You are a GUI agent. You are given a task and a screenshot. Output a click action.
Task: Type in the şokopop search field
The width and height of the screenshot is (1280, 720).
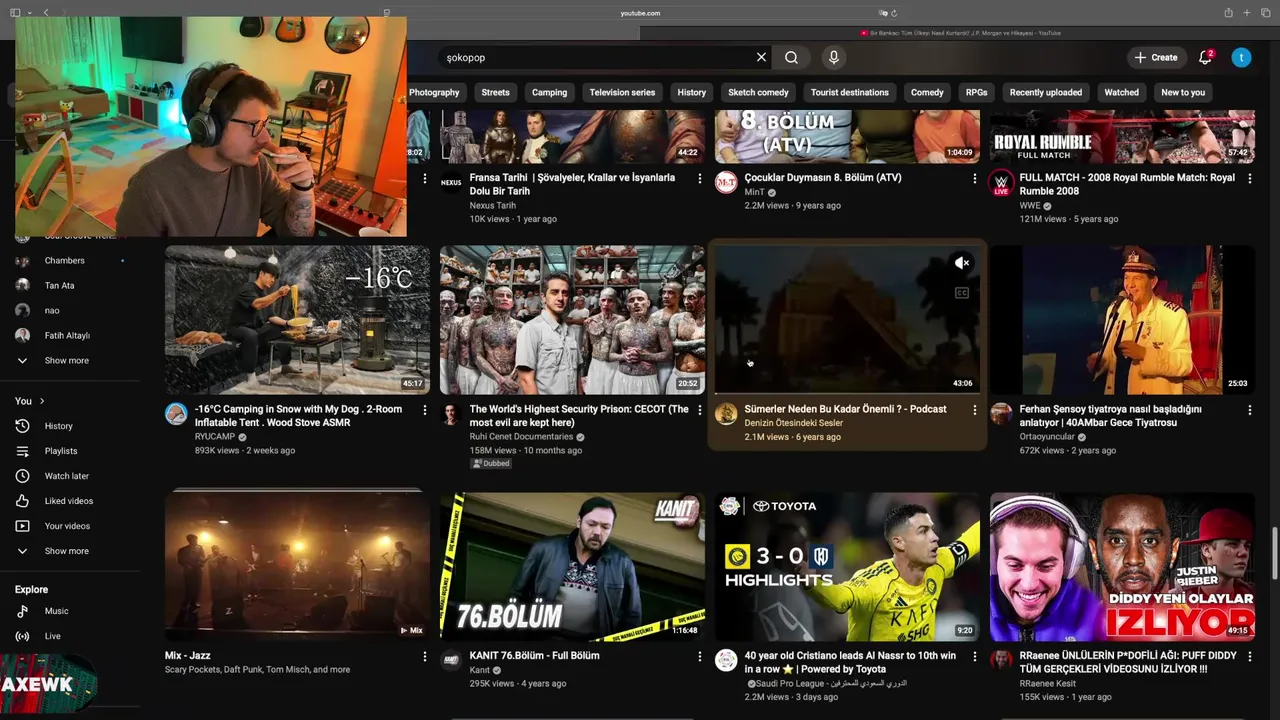pyautogui.click(x=595, y=58)
